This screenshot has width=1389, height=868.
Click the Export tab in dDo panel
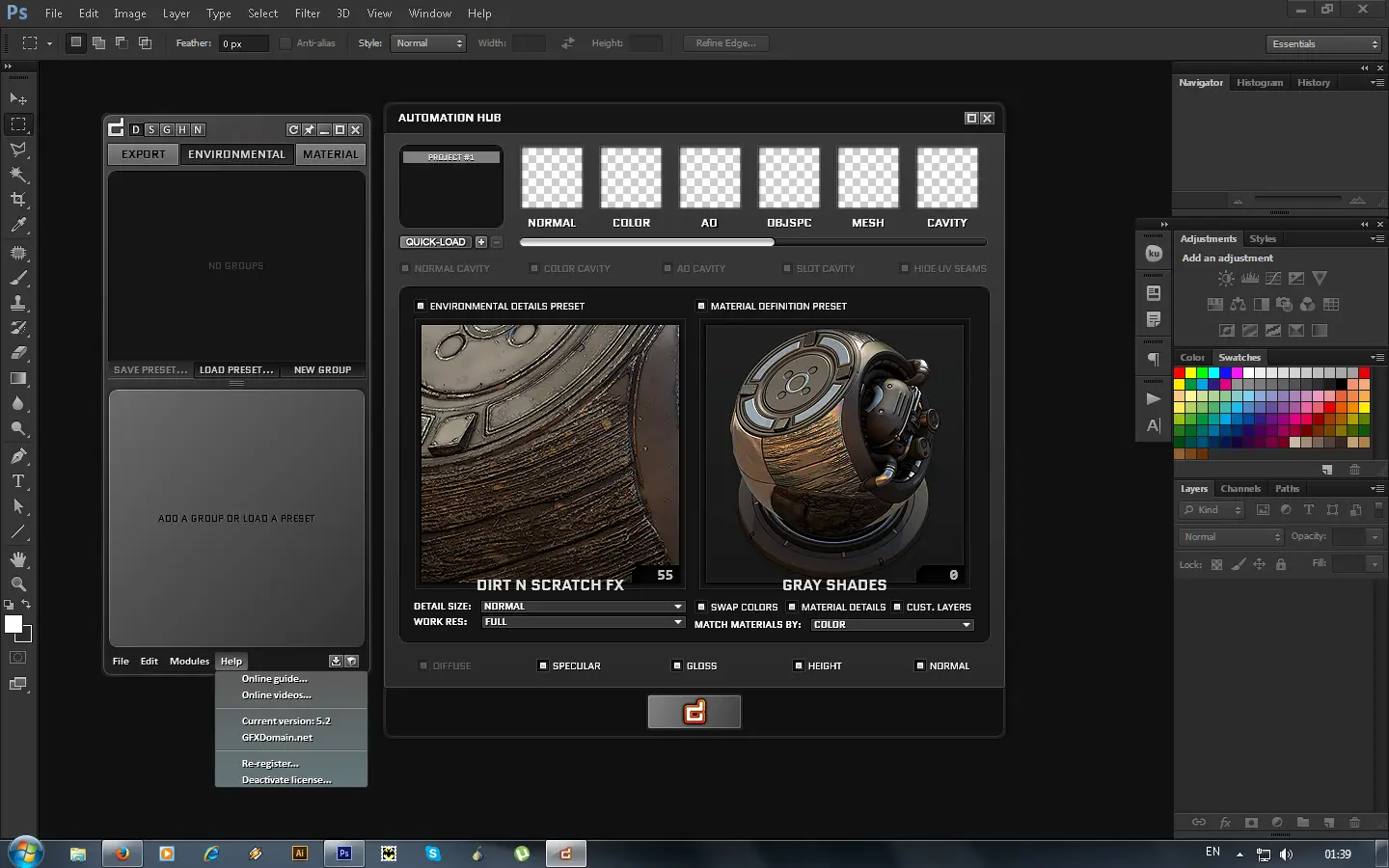(144, 154)
